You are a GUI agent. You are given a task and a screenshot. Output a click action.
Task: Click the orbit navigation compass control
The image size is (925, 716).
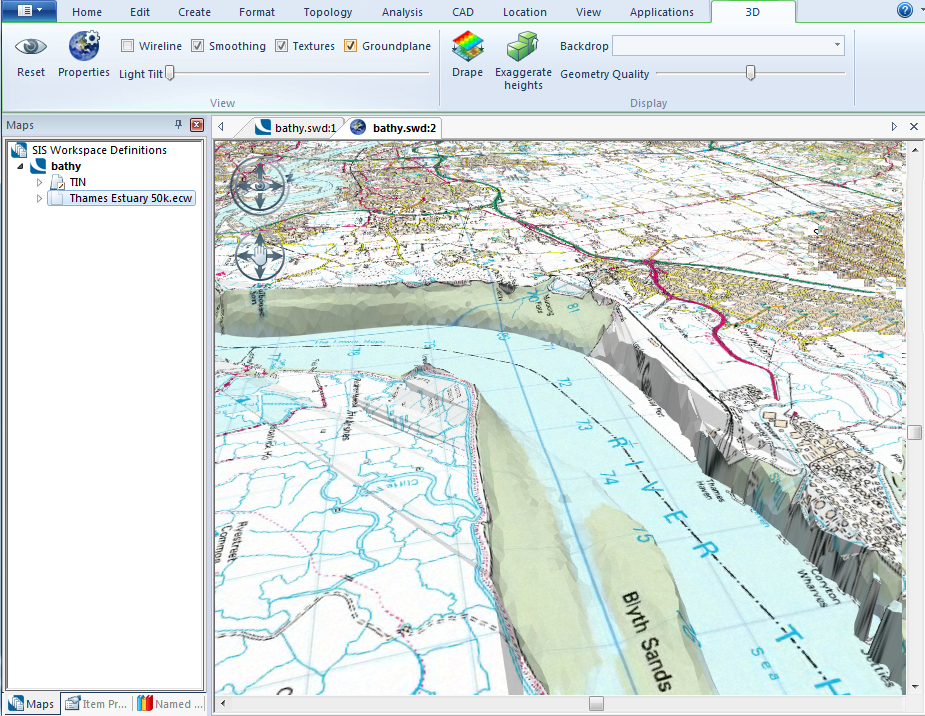(258, 185)
